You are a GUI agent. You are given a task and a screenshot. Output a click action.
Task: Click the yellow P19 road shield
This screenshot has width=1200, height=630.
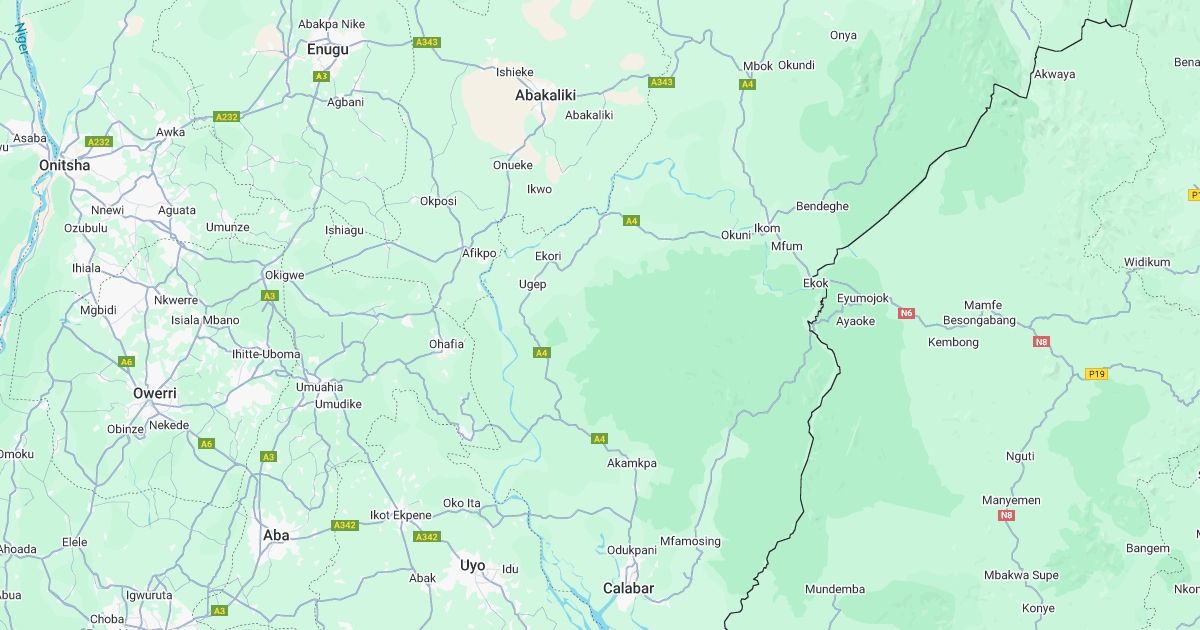click(1097, 374)
